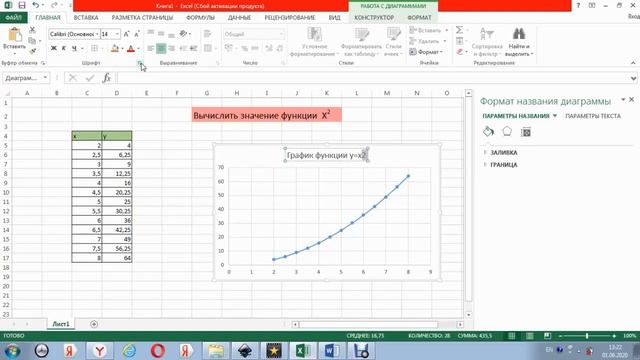Image resolution: width=640 pixels, height=360 pixels.
Task: Toggle align text left
Action: click(151, 48)
